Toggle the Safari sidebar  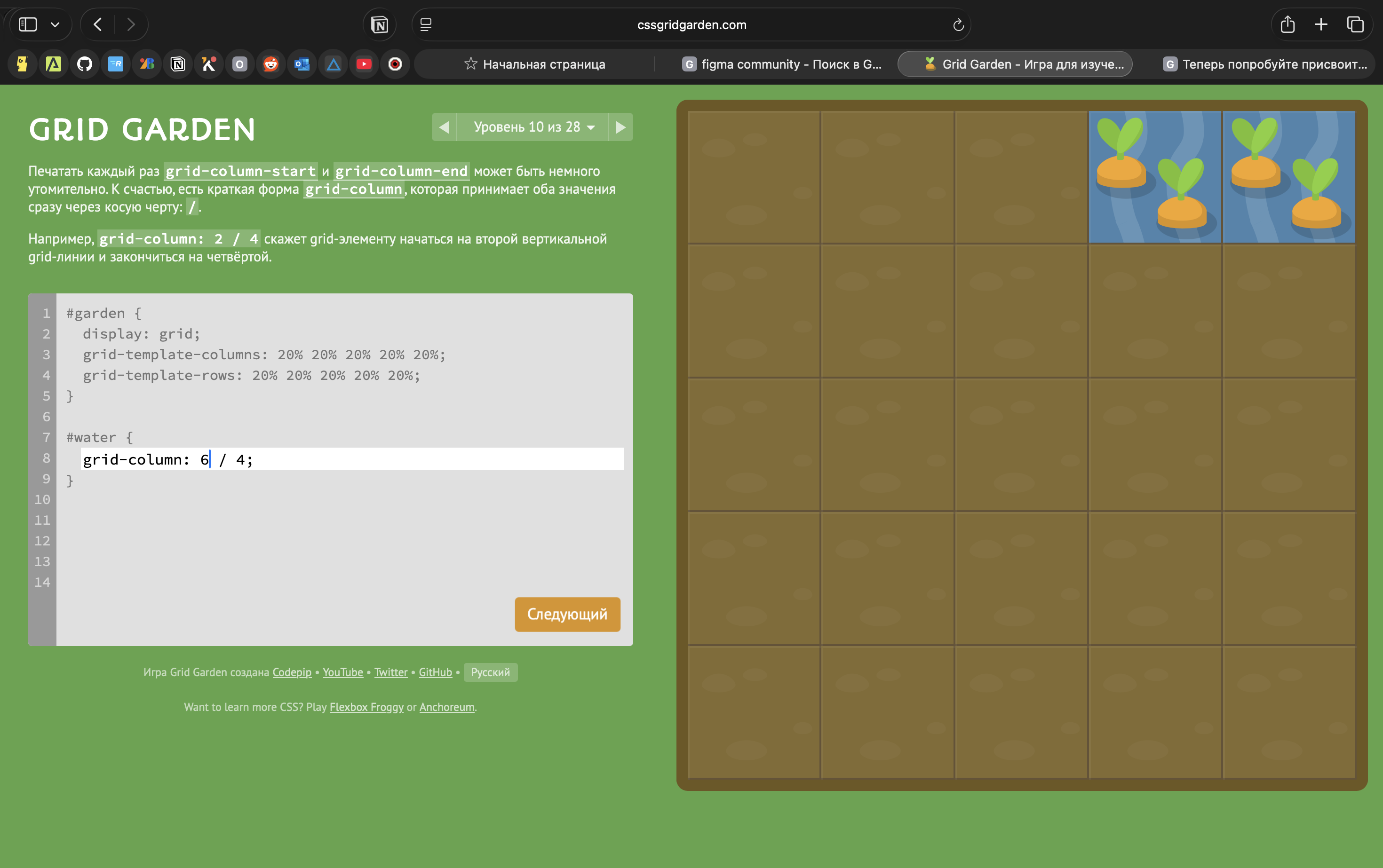pyautogui.click(x=28, y=24)
